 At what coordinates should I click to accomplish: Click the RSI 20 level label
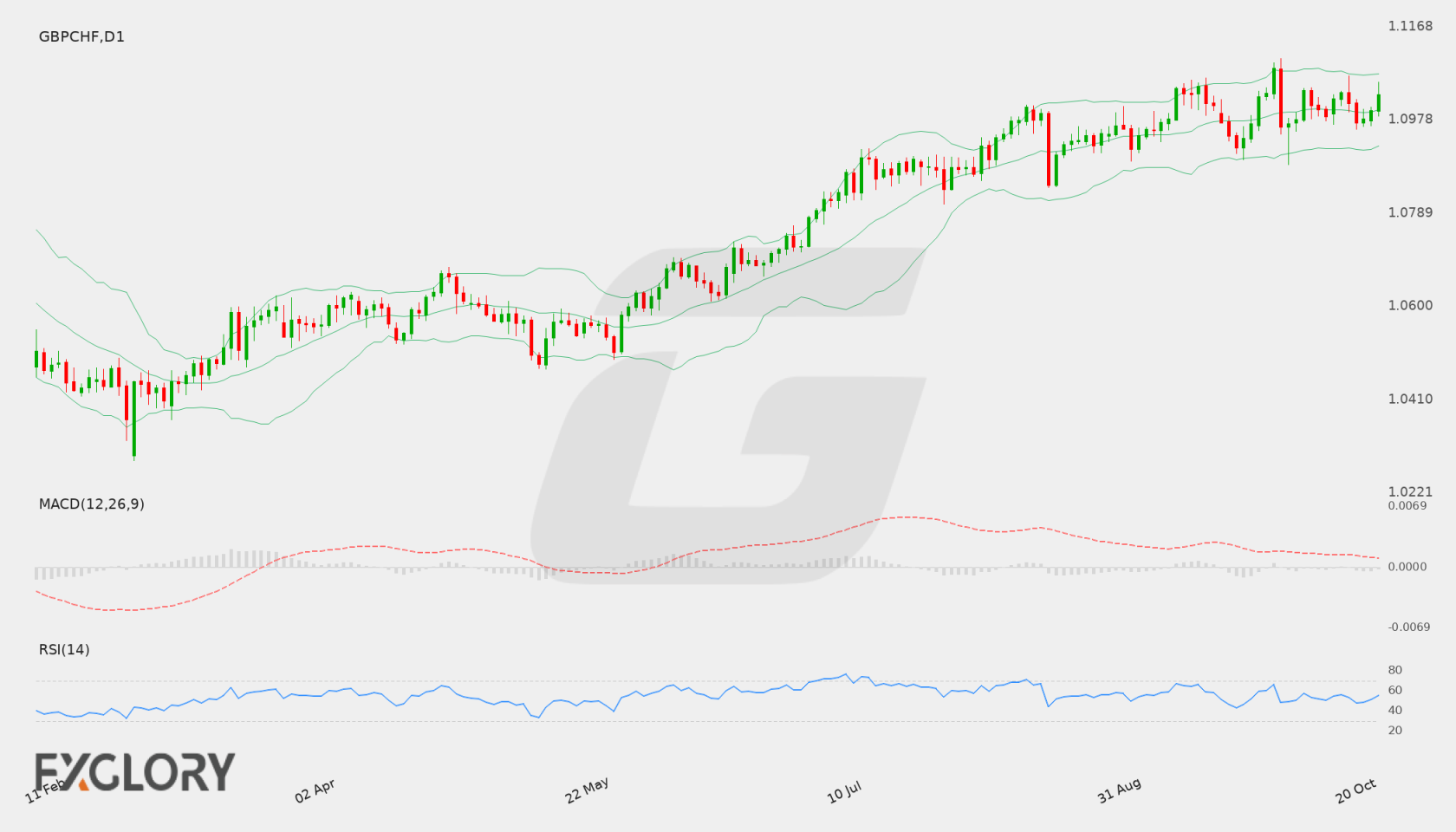pos(1395,730)
